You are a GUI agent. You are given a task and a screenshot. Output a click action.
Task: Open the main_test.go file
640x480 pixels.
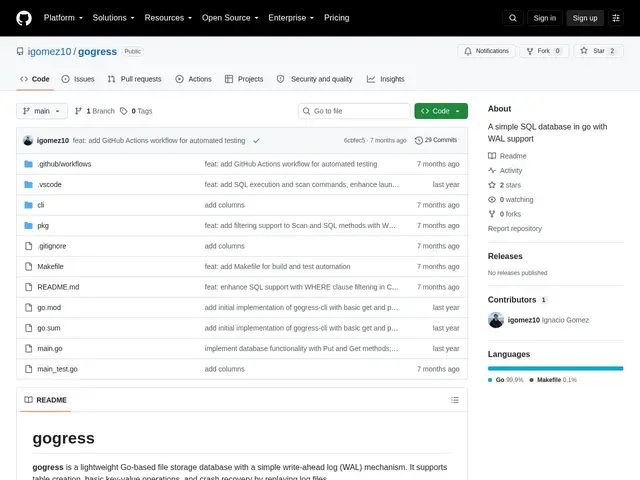pos(58,369)
